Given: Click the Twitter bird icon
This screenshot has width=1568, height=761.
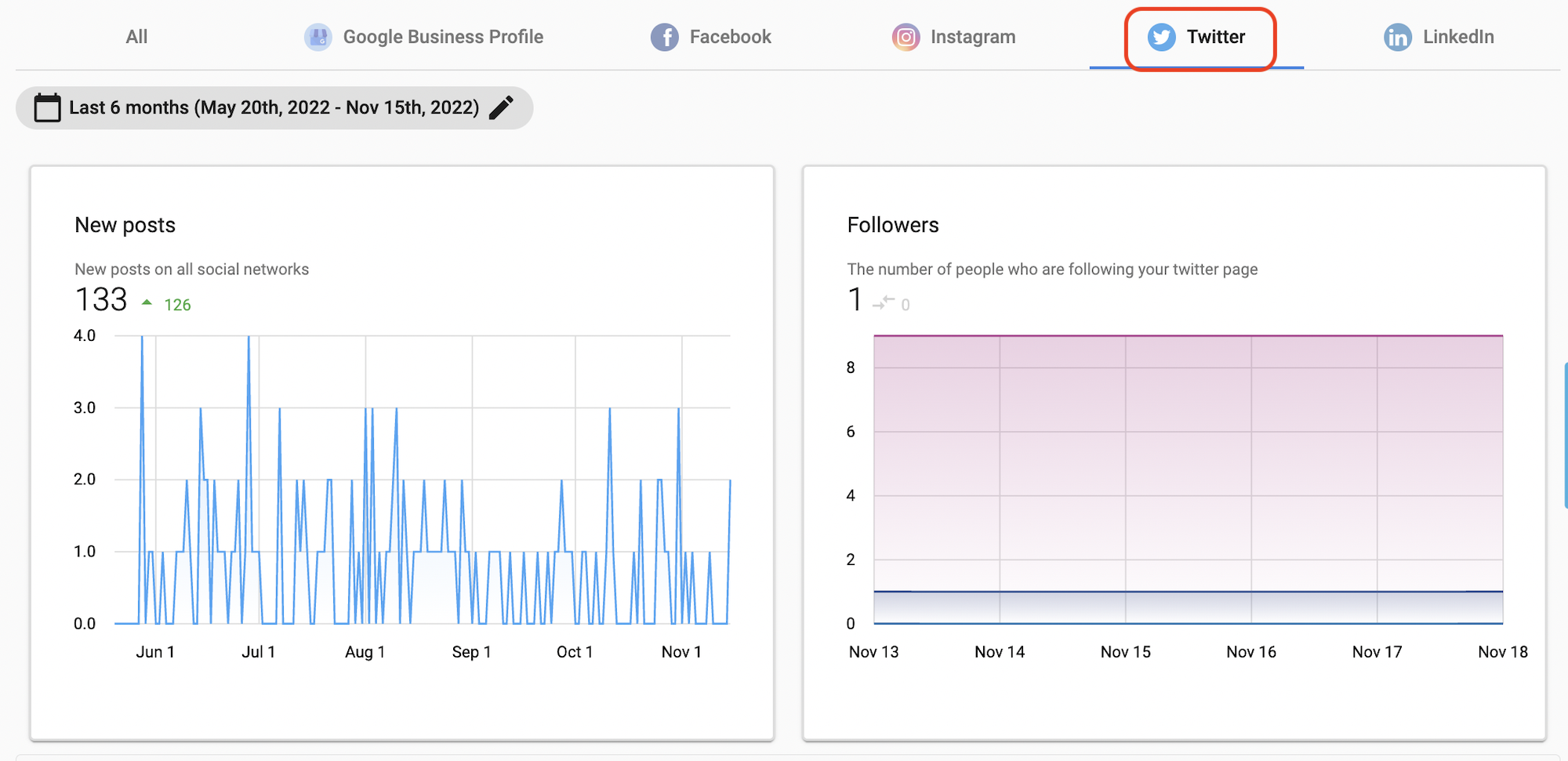Looking at the screenshot, I should pyautogui.click(x=1161, y=37).
